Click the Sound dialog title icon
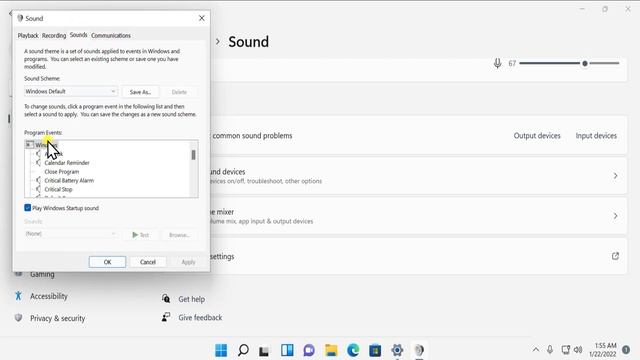Screen dimensions: 640x360 pyautogui.click(x=20, y=18)
